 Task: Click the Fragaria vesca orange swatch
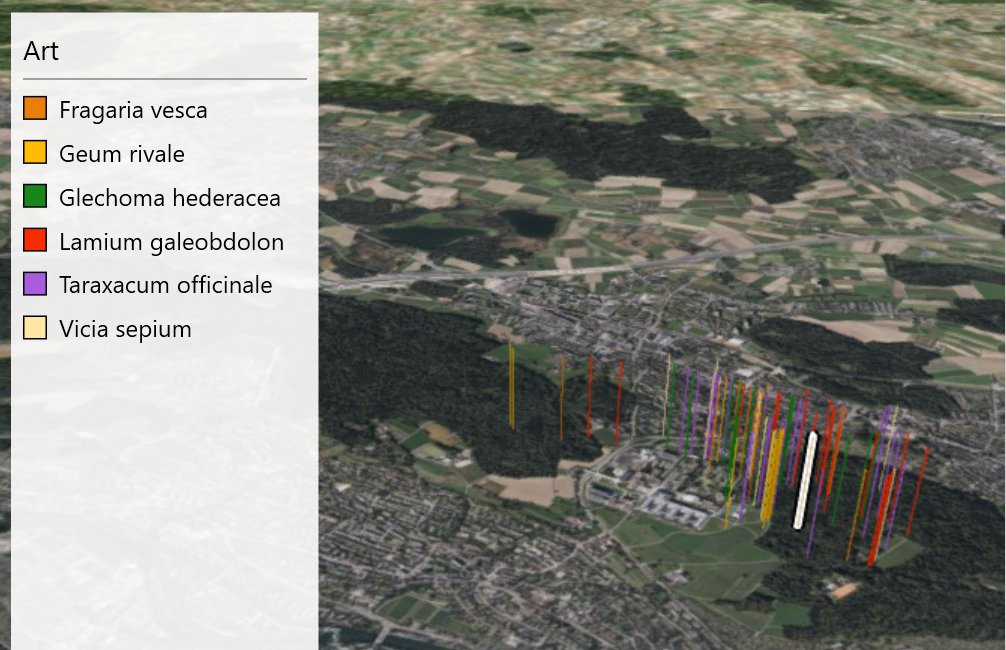coord(35,108)
